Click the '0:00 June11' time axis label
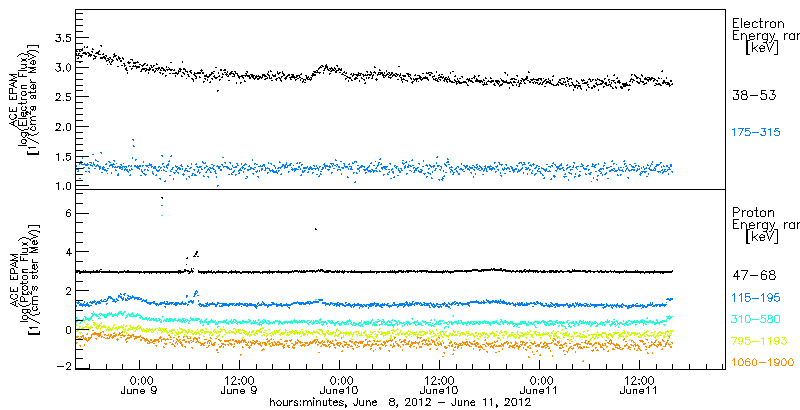This screenshot has width=800, height=410. [x=539, y=386]
